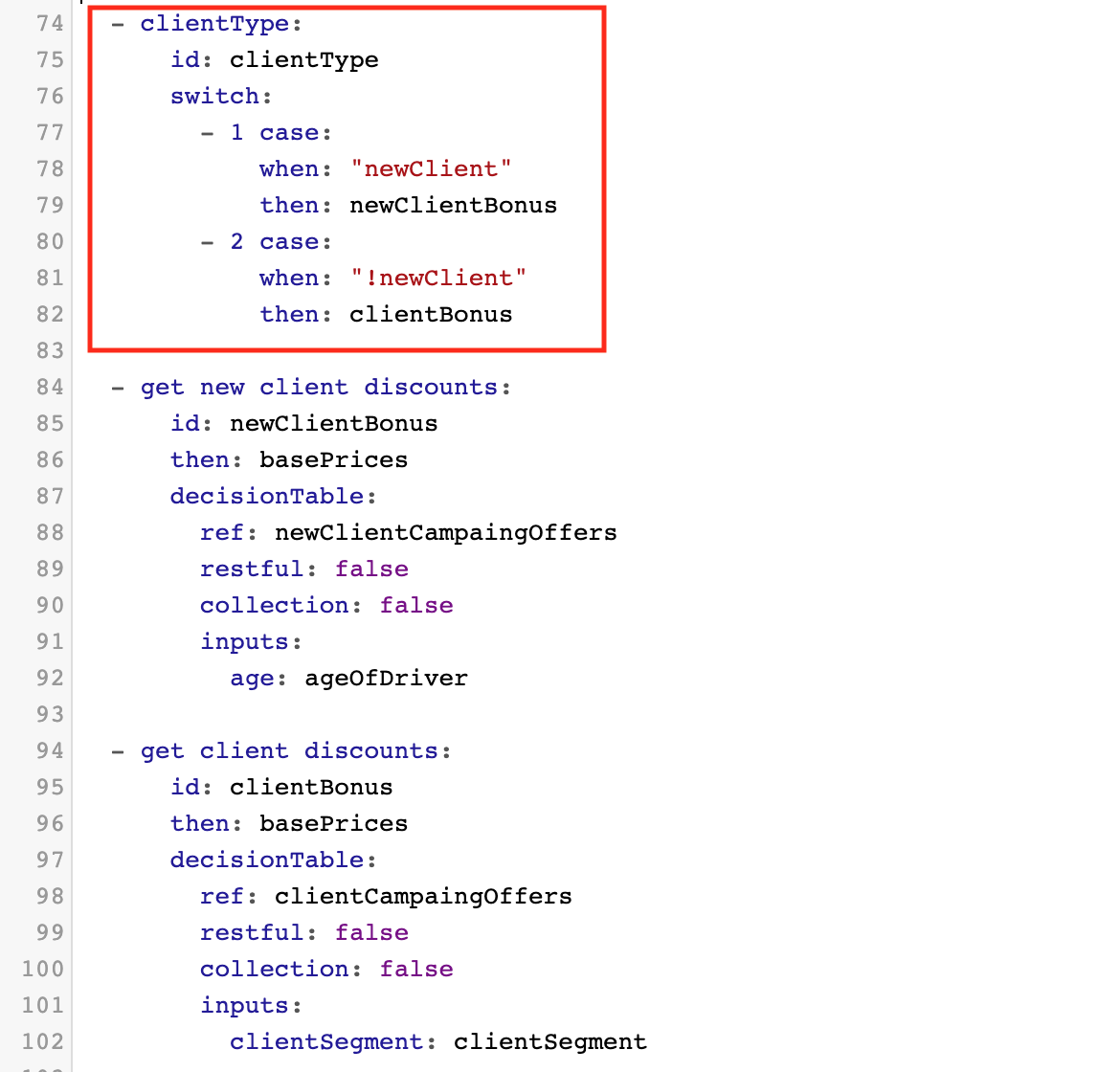This screenshot has height=1072, width=1120.
Task: Click the inputs key on line 91
Action: (x=244, y=641)
